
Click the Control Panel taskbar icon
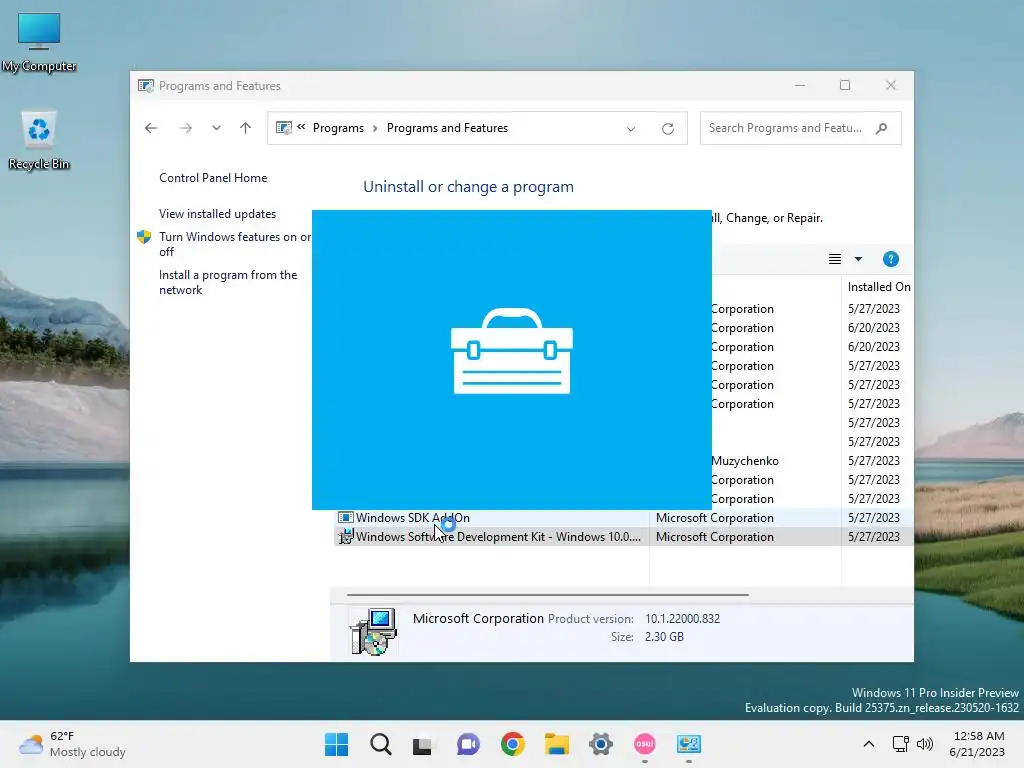(689, 744)
